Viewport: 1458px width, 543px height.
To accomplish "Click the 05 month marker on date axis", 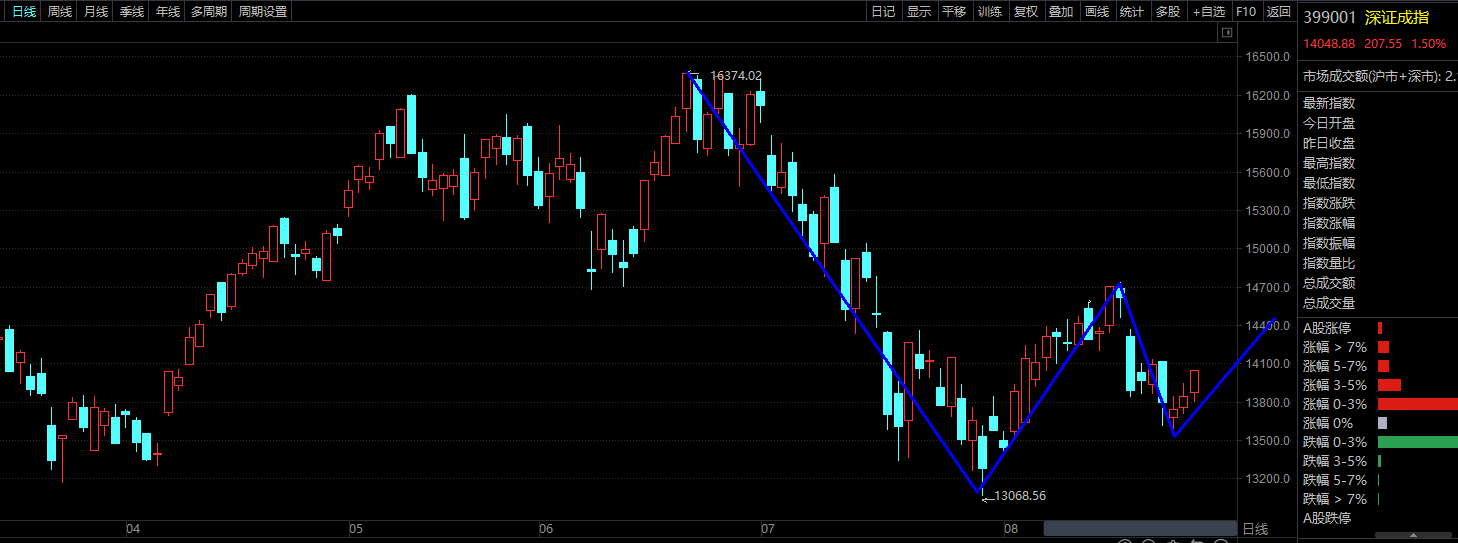I will coord(355,528).
